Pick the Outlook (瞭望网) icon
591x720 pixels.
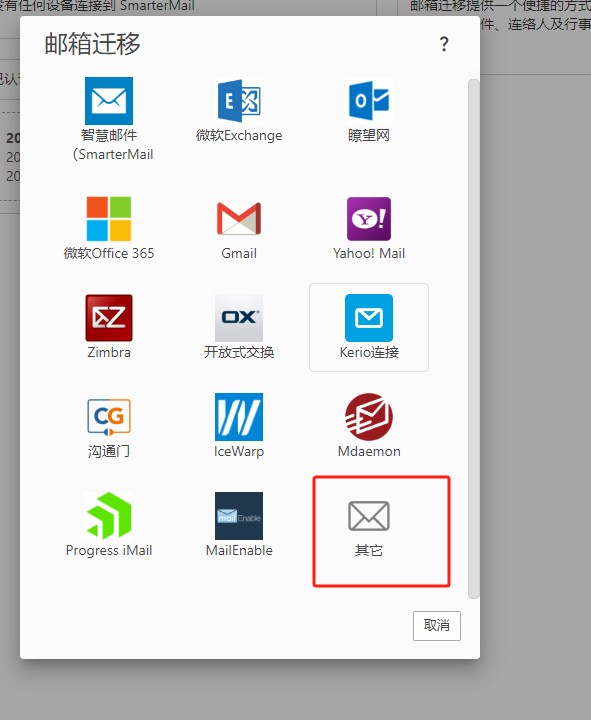point(369,101)
